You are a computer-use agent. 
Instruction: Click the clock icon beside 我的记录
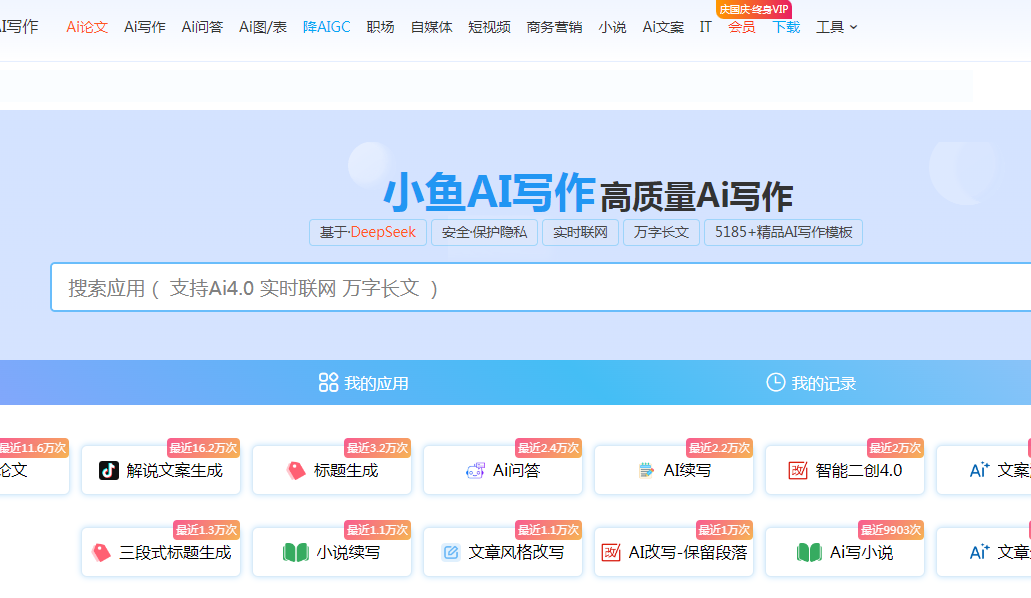776,382
